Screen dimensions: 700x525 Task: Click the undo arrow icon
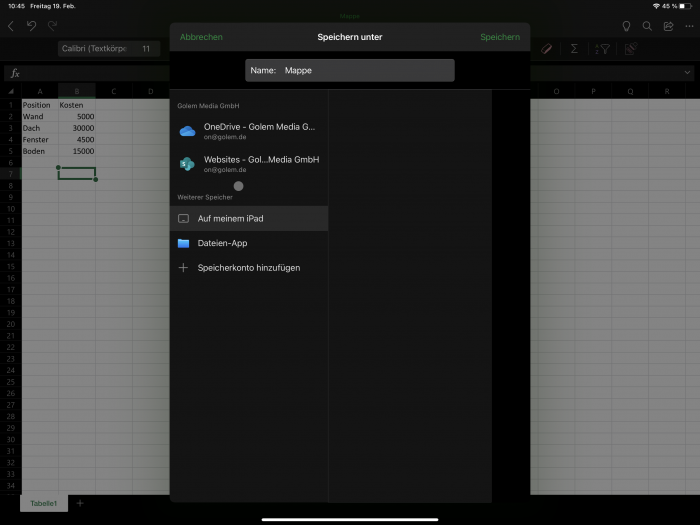[32, 26]
